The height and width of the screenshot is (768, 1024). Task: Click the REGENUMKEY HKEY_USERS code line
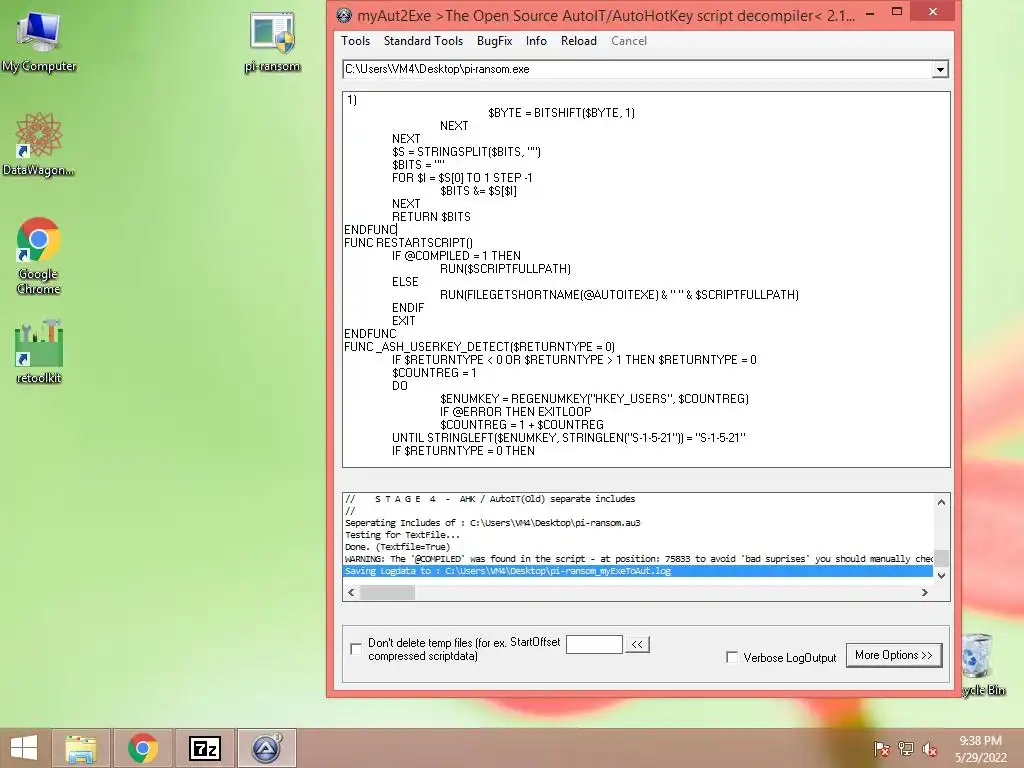594,399
